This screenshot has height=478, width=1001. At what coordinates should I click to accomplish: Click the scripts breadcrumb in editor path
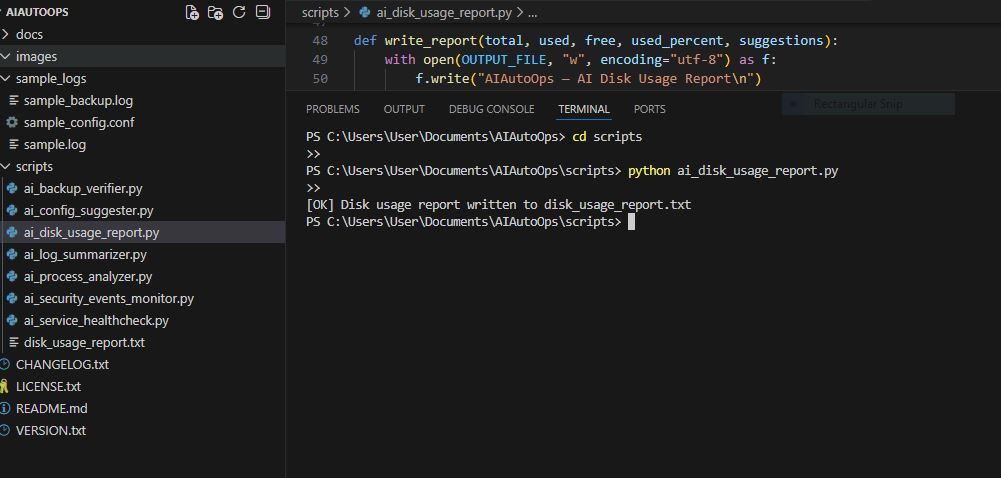click(x=319, y=13)
